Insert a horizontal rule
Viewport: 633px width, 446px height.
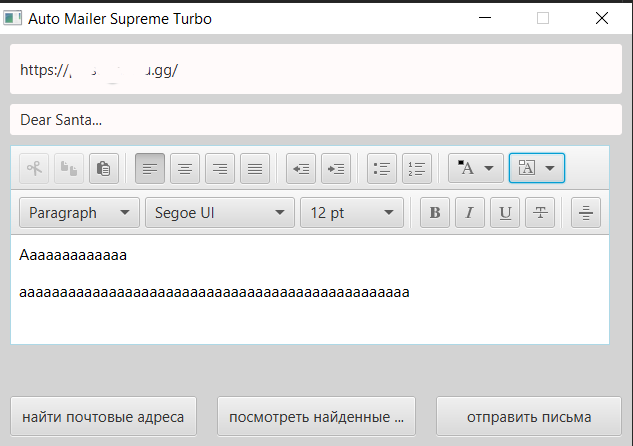[586, 213]
